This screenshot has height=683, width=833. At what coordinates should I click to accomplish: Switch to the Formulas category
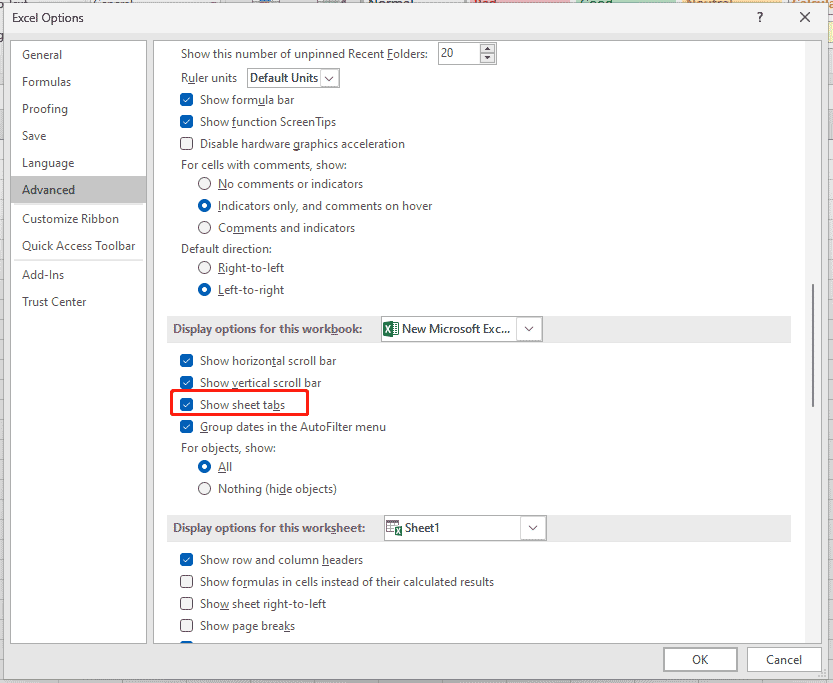tap(47, 81)
